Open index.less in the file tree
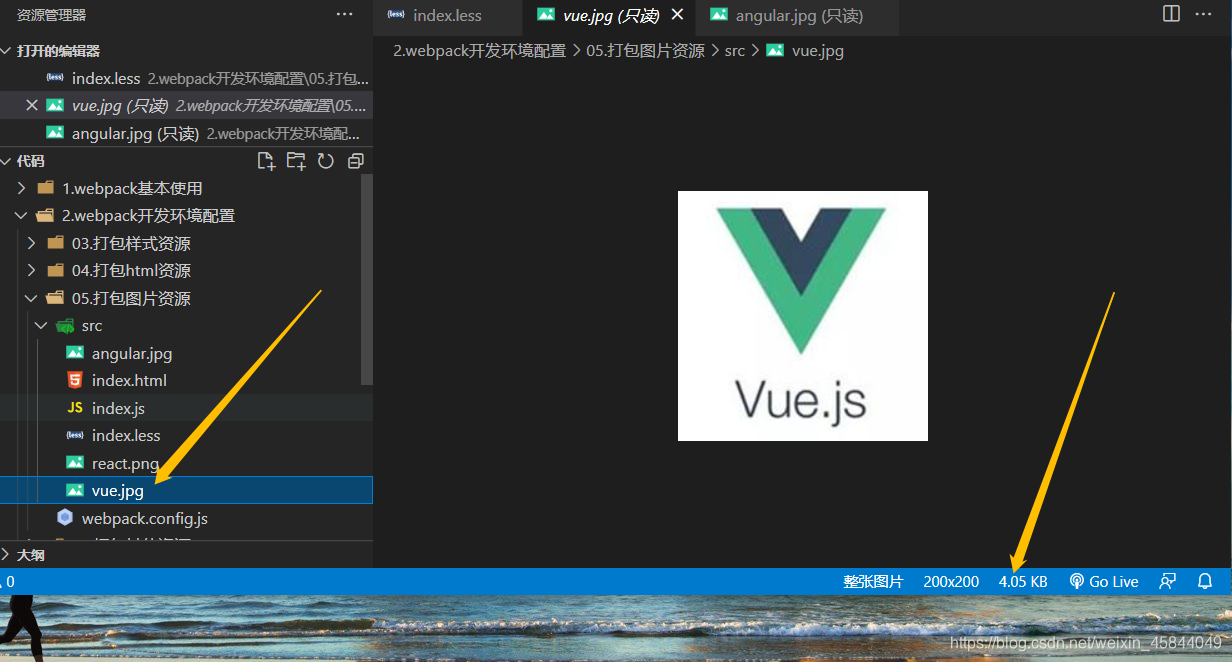The image size is (1232, 662). pos(180,436)
